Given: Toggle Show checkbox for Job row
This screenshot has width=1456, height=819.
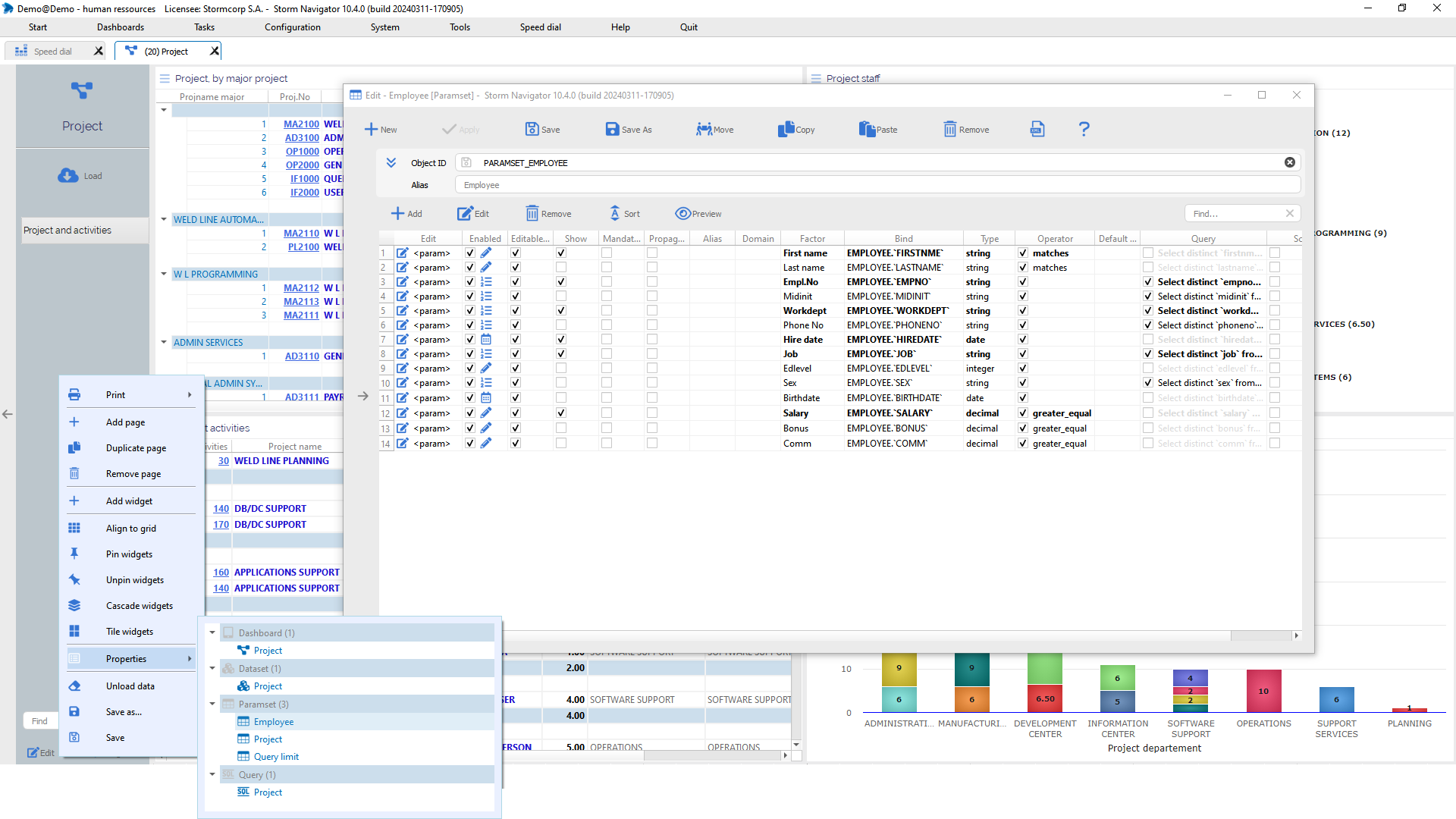Looking at the screenshot, I should [561, 354].
